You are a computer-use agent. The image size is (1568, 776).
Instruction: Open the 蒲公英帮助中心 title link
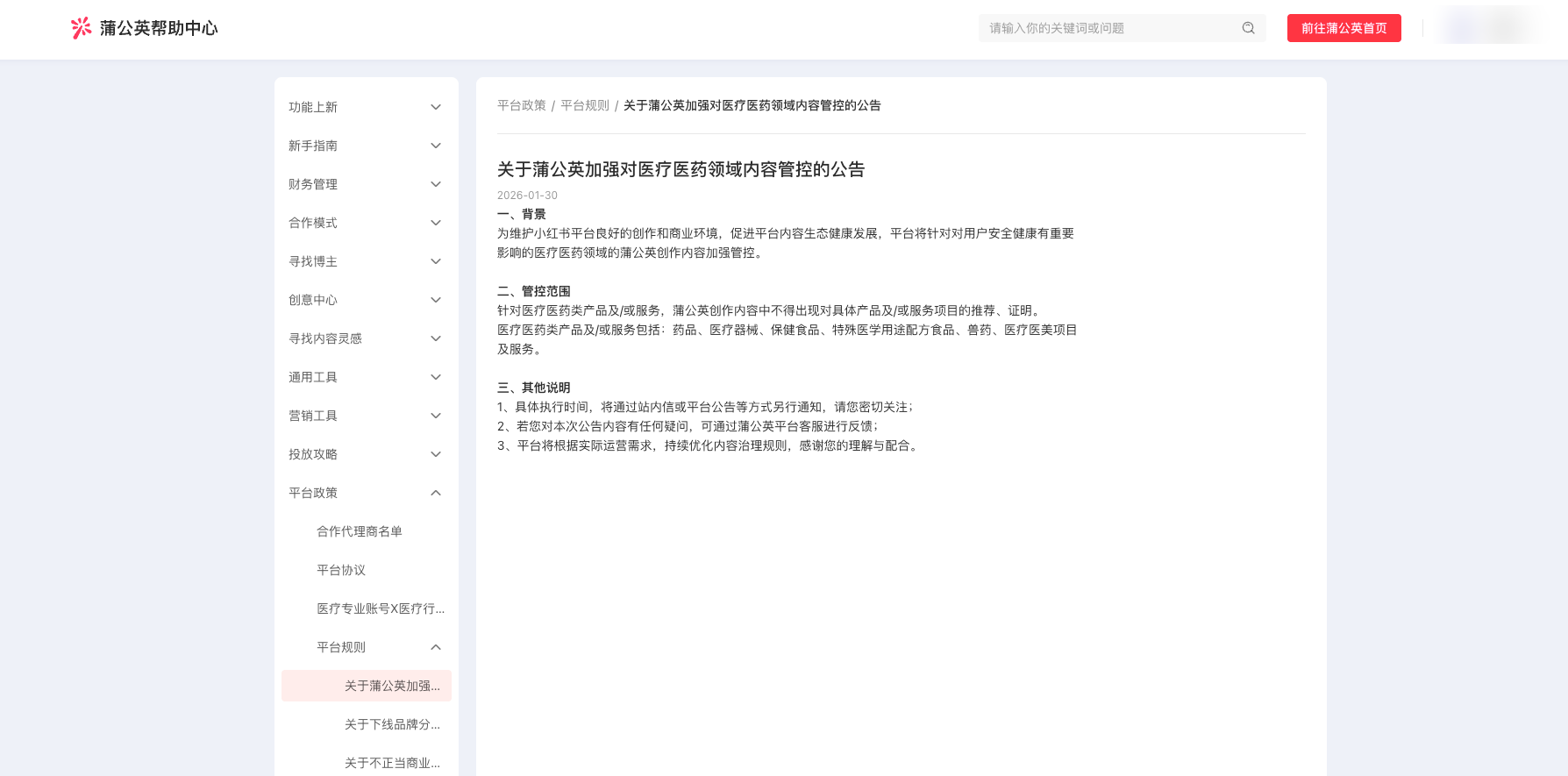[x=159, y=28]
